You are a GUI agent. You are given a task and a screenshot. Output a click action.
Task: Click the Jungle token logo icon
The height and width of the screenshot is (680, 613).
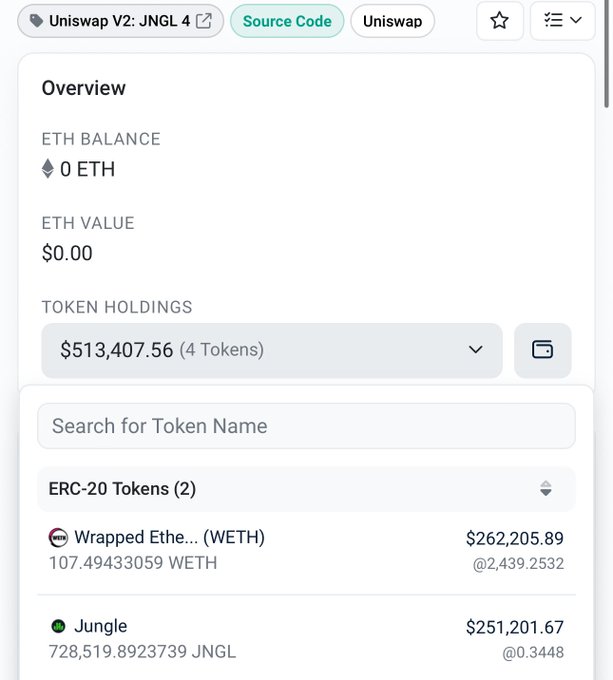click(58, 626)
